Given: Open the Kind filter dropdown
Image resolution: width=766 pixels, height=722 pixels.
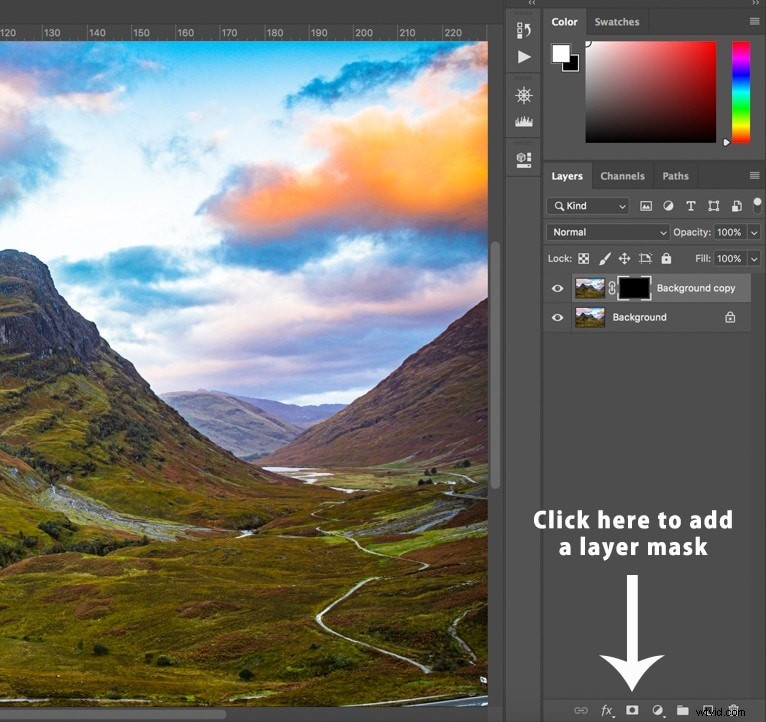Looking at the screenshot, I should 588,206.
